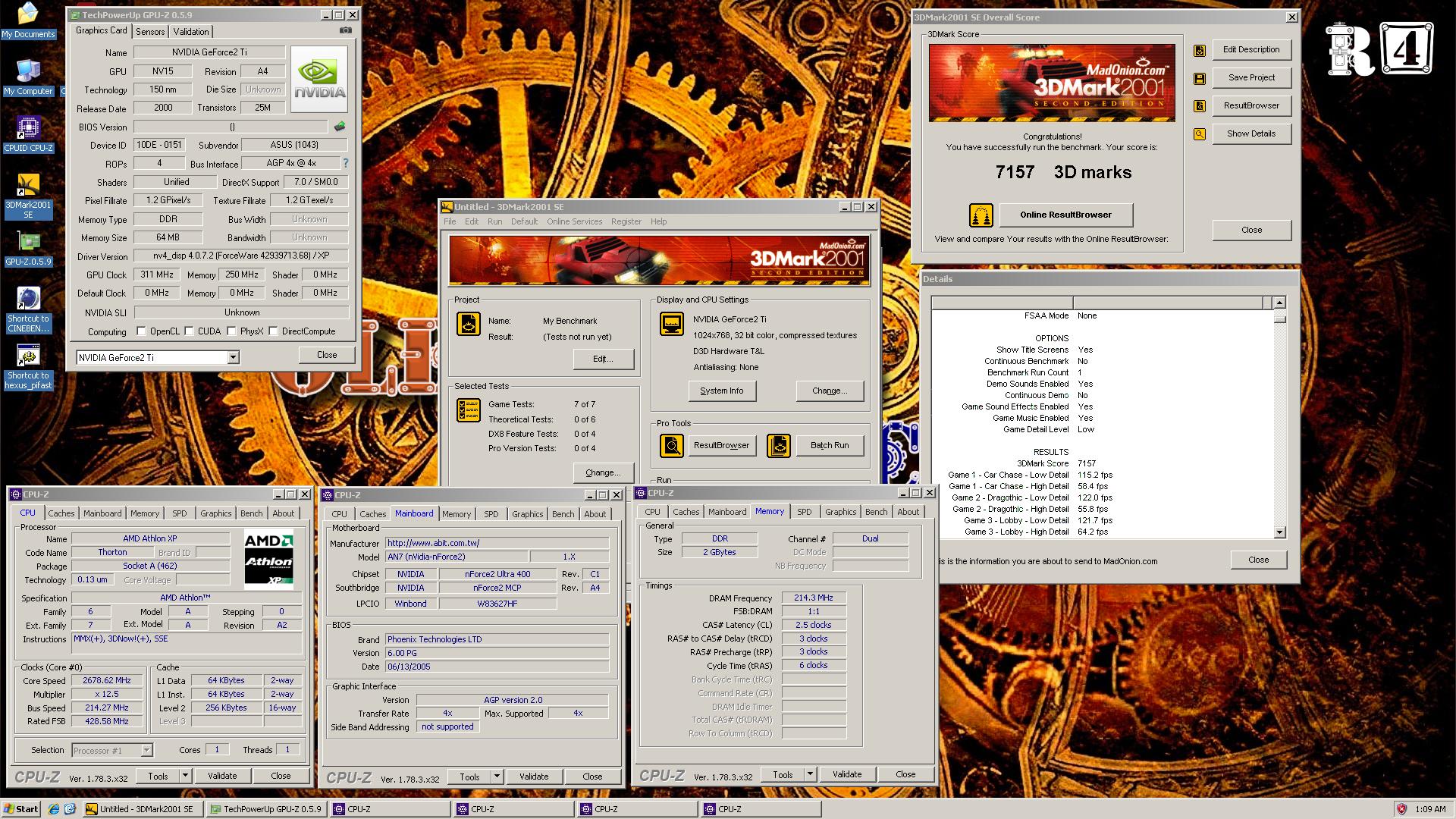
Task: Open SPD tab in Memory CPU-Z window
Action: 805,512
